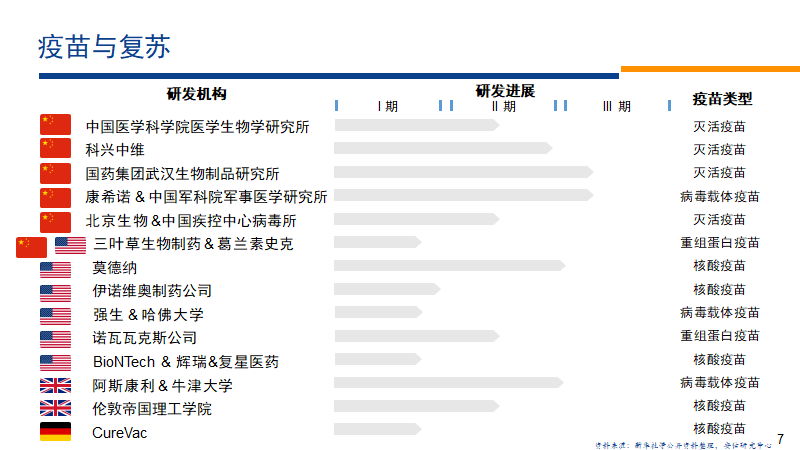The height and width of the screenshot is (450, 800).
Task: Click the US flag beside 诺瓦瓦克斯公司
Action: tap(56, 339)
